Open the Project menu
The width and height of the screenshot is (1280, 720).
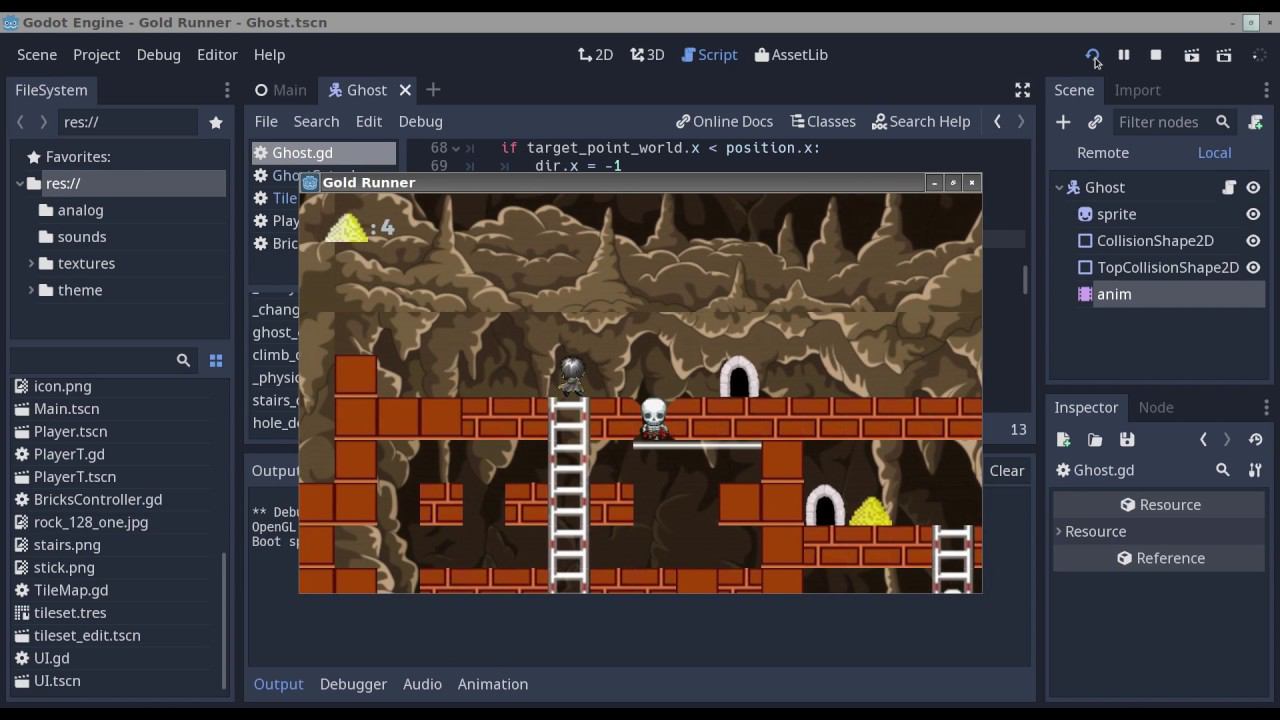click(96, 55)
